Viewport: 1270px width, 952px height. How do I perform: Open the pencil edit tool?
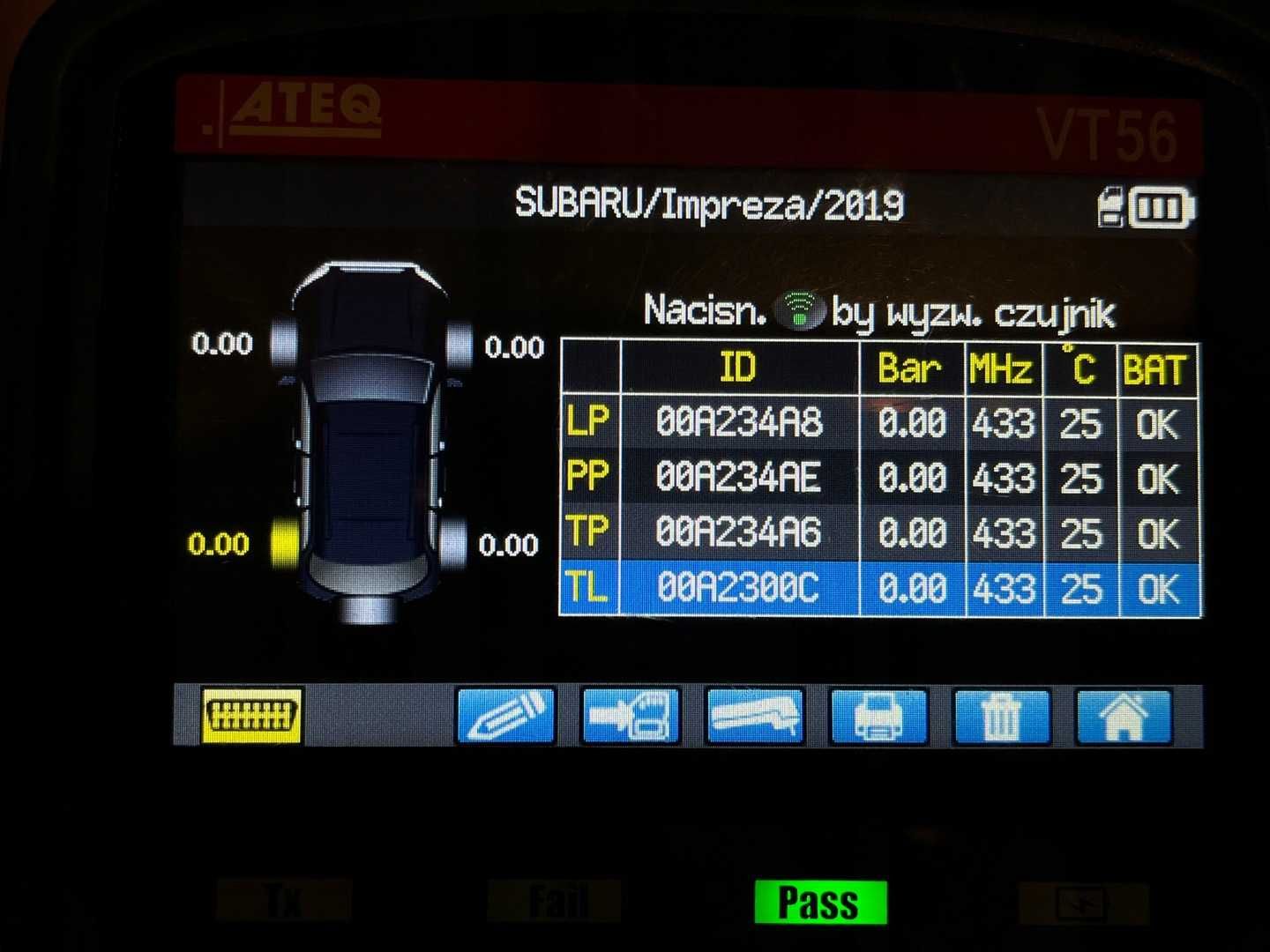[x=506, y=716]
